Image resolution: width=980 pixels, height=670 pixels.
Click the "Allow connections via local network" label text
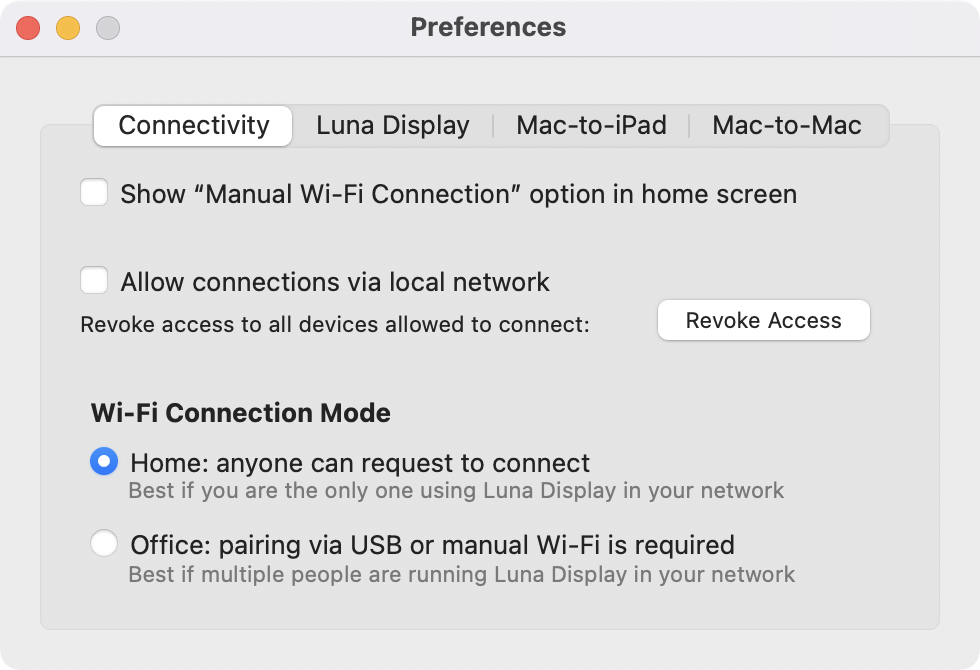coord(335,282)
